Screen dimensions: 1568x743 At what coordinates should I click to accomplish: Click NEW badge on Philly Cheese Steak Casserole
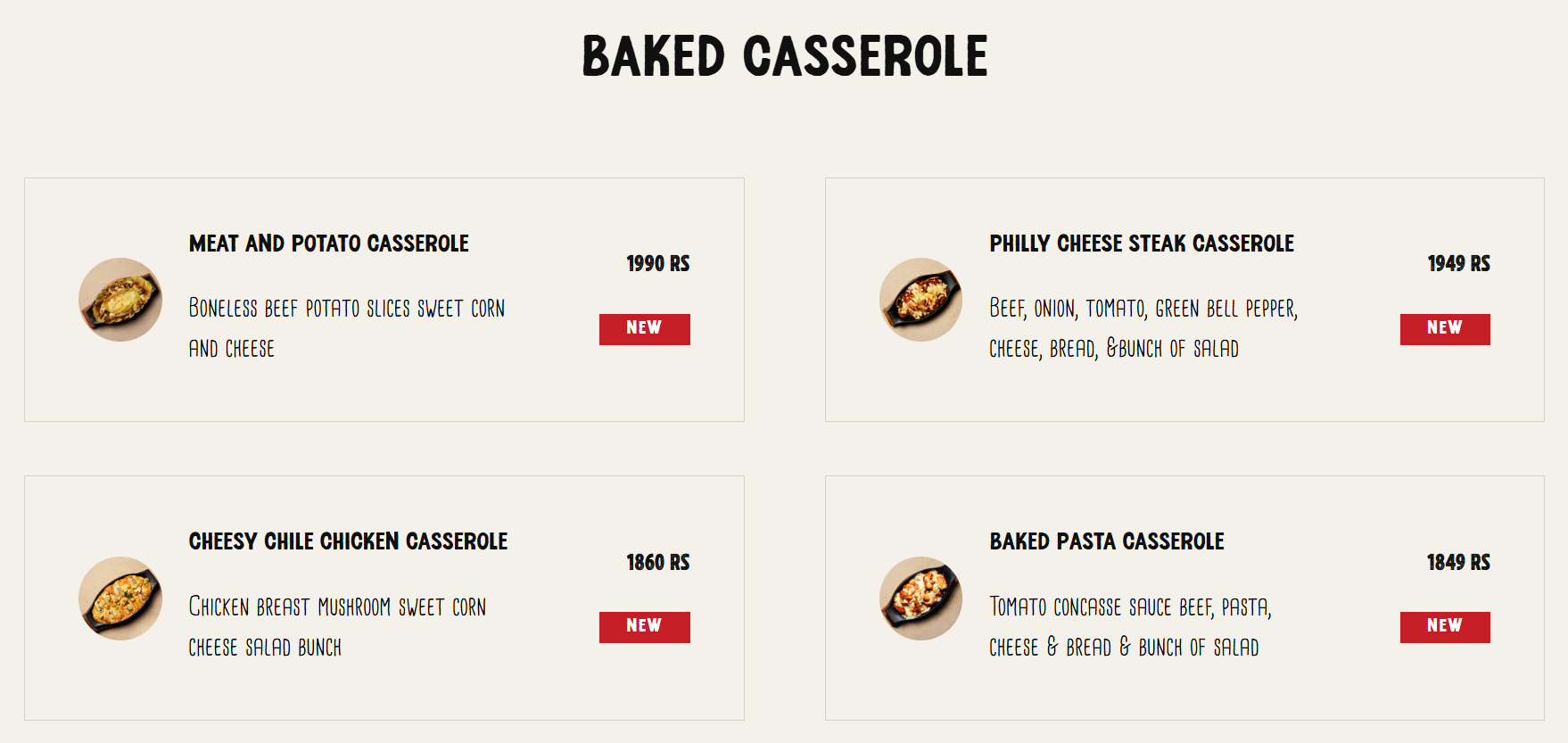(x=1445, y=329)
